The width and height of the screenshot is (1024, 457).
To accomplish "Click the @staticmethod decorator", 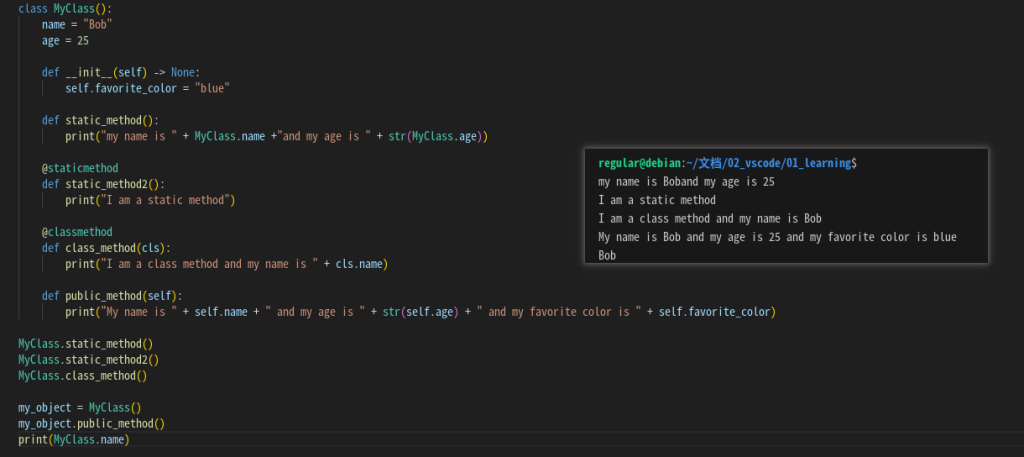I will (80, 168).
